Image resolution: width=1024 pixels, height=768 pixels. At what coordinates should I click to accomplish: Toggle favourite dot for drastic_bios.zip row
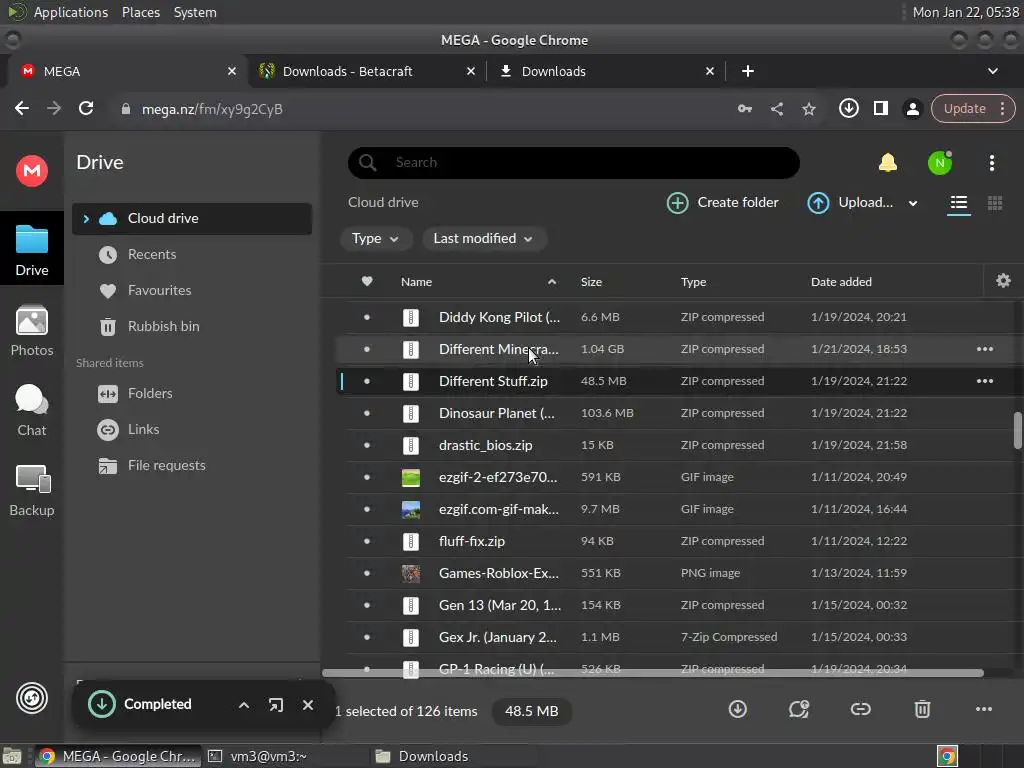[x=366, y=445]
